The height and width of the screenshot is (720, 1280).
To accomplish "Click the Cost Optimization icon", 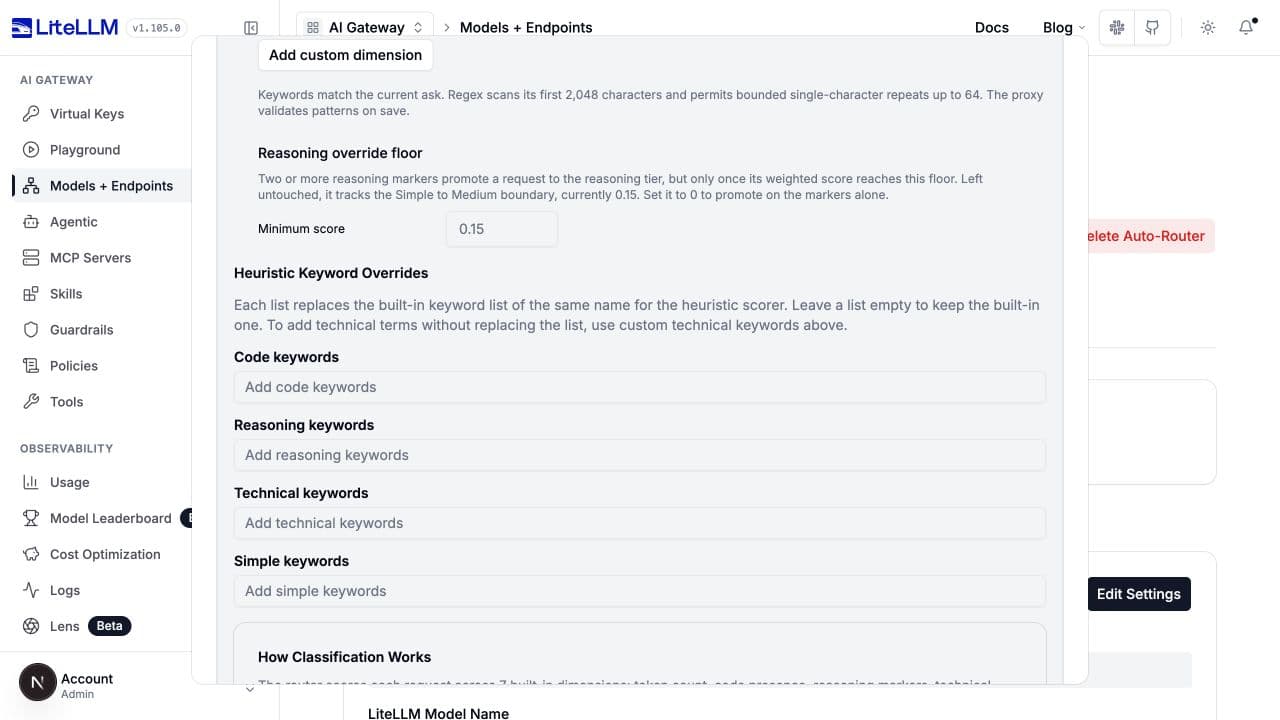I will click(x=31, y=554).
